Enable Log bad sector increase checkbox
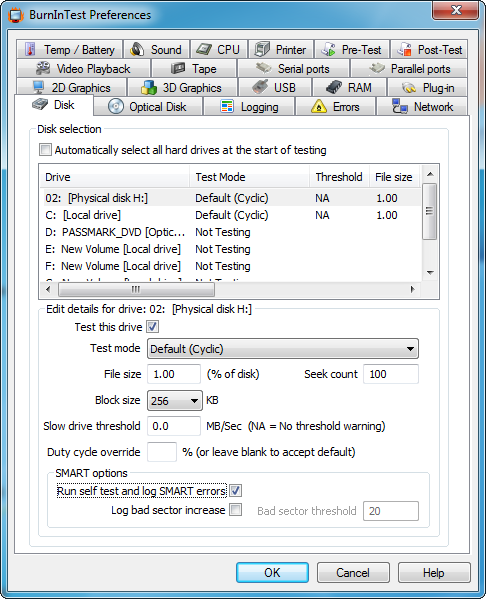Viewport: 486px width, 599px height. pyautogui.click(x=235, y=510)
